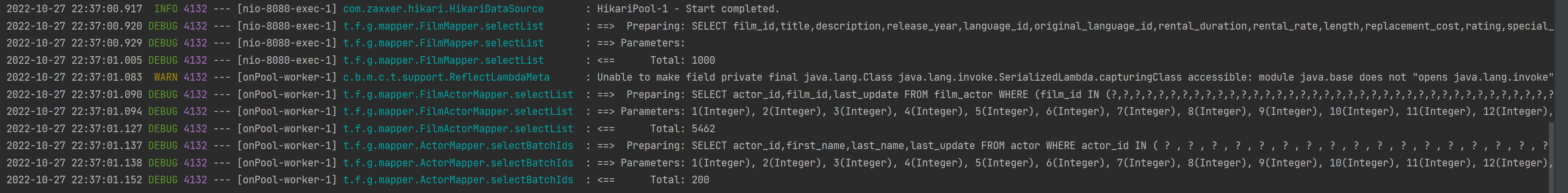Click the FilmActorMapper.selectList logger on the Total: 5462 line
1568x193 pixels.
[x=458, y=128]
